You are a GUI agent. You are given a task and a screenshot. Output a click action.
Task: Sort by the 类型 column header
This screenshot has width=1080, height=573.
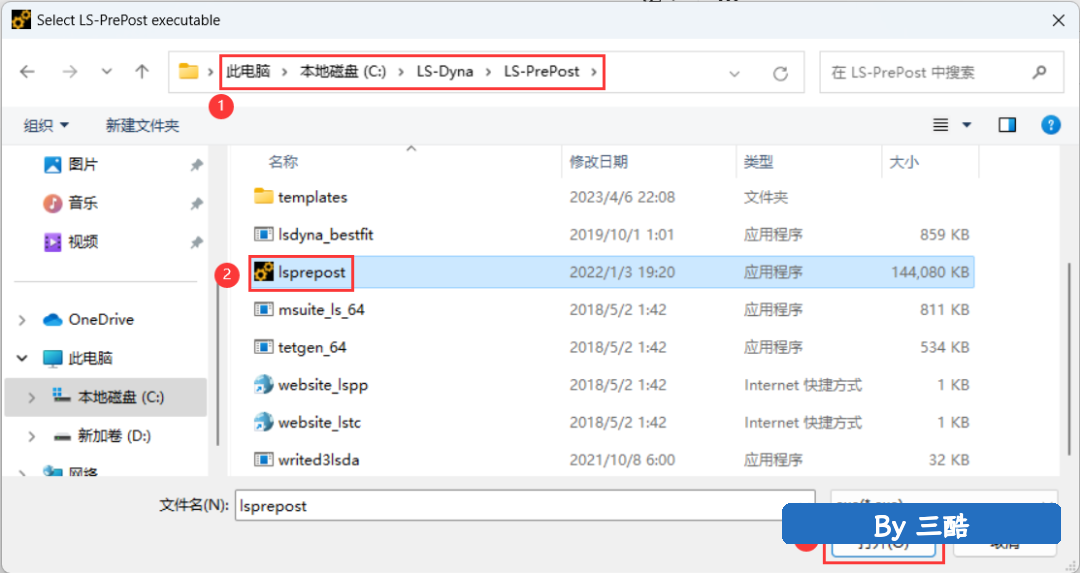[x=758, y=162]
